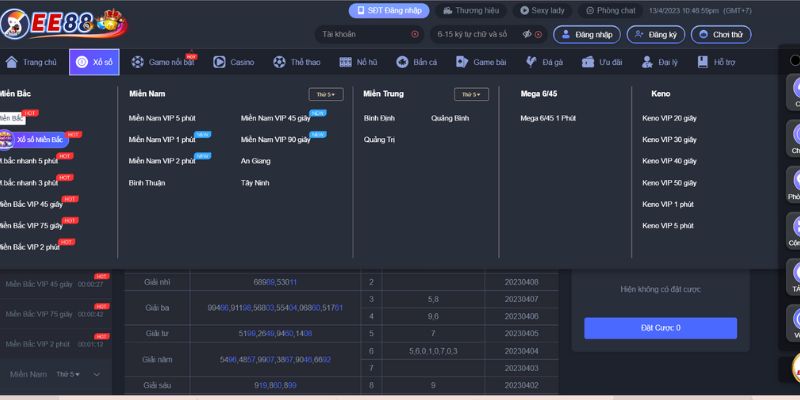Click the Đăng nhập login button

587,34
